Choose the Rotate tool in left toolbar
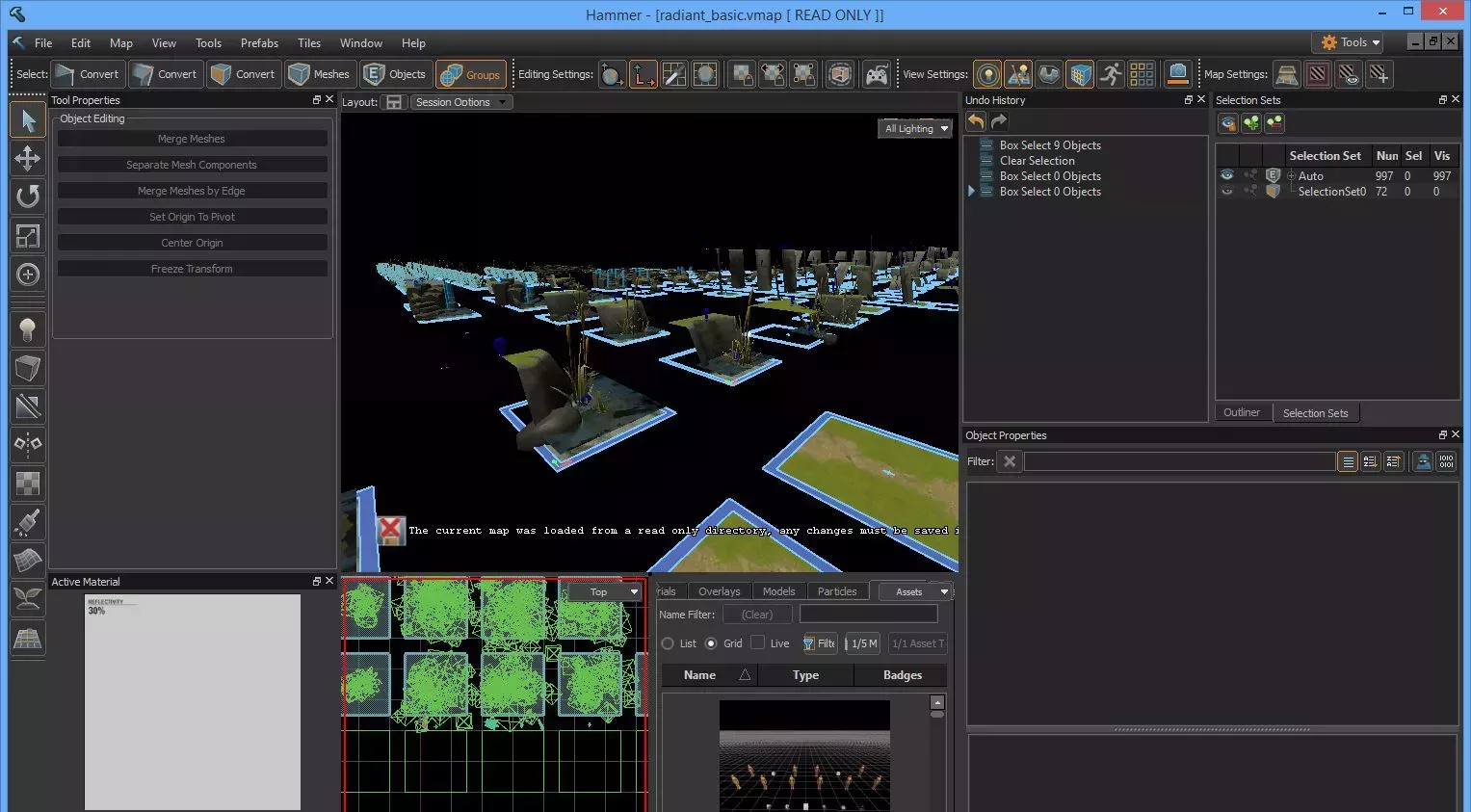Viewport: 1471px width, 812px height. point(28,196)
